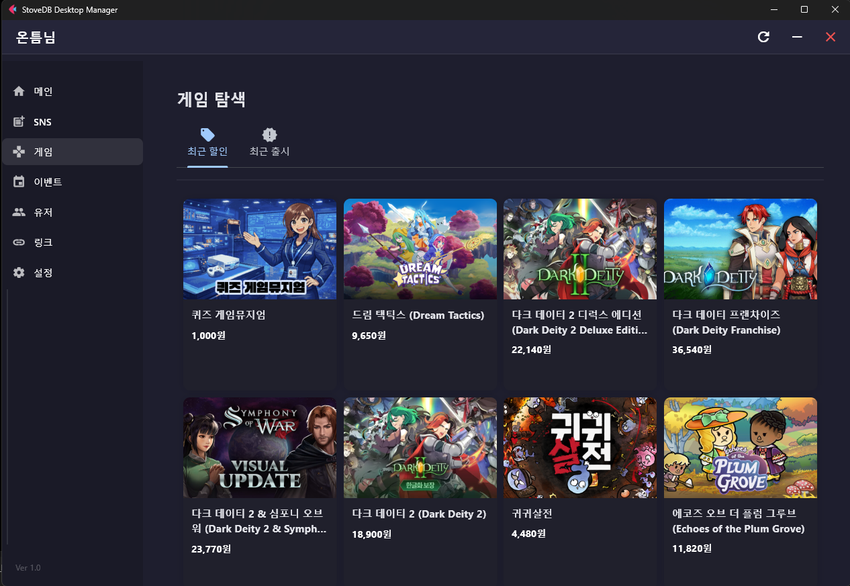This screenshot has width=850, height=586.
Task: Open the users icon for 유저
Action: tap(19, 212)
